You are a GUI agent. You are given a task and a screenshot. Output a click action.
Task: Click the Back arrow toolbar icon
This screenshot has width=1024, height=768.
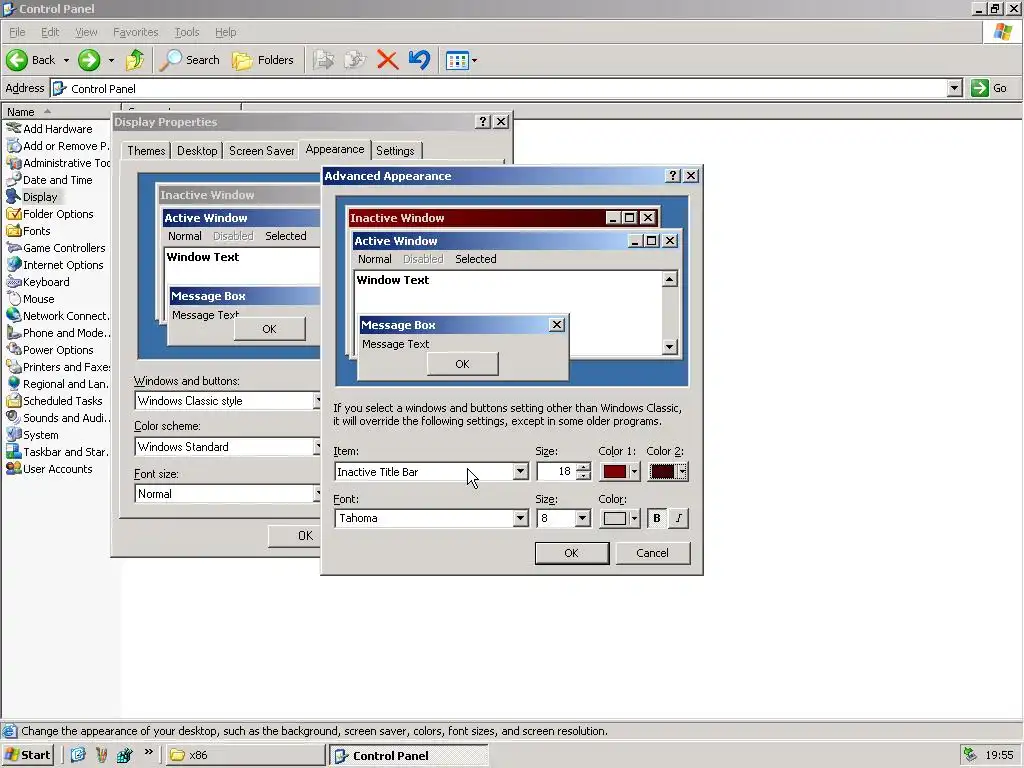[x=17, y=60]
